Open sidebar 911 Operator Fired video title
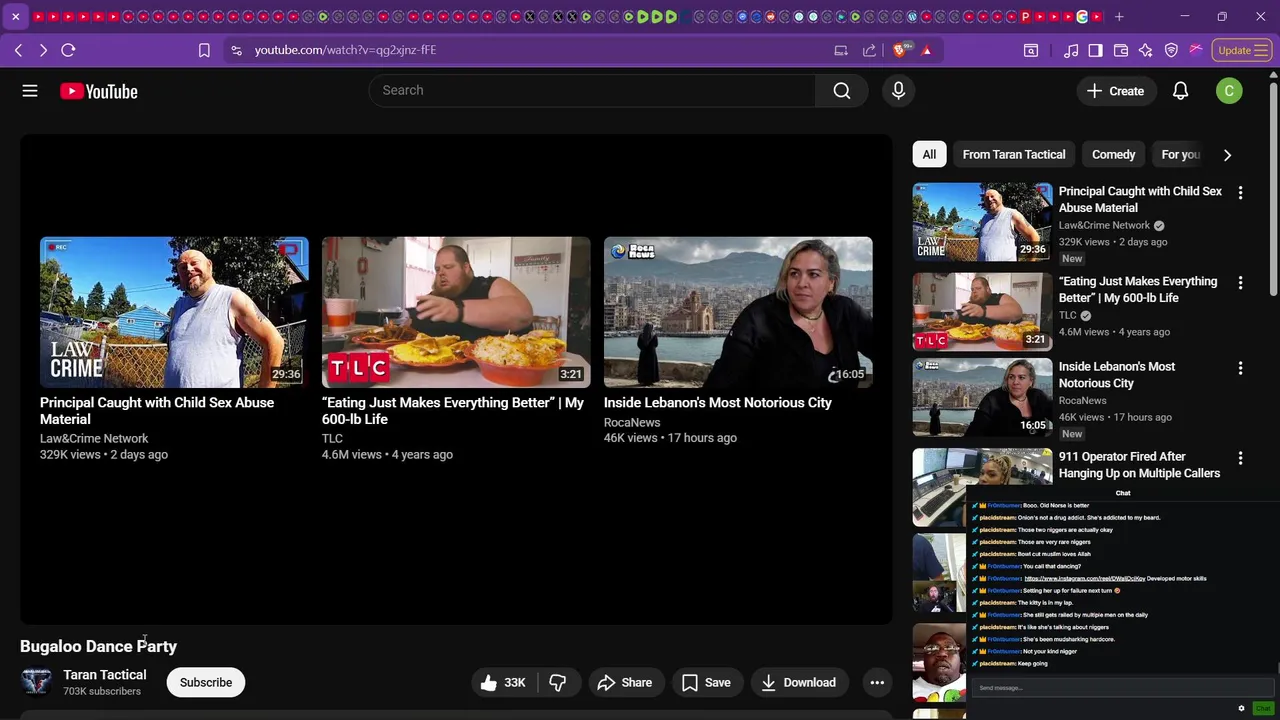Viewport: 1280px width, 720px height. (1139, 465)
